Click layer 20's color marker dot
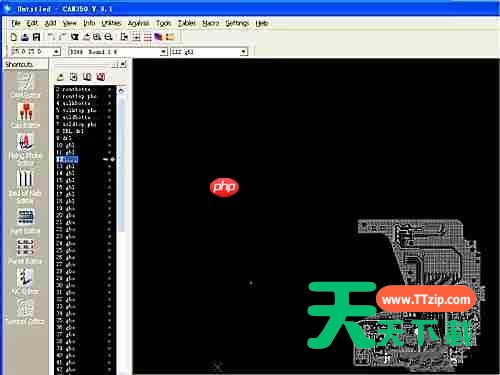500x375 pixels. 110,215
